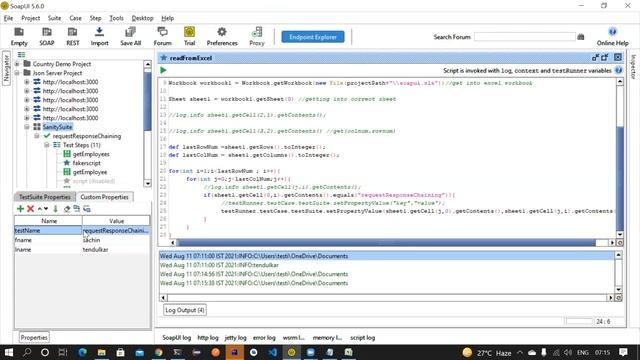The width and height of the screenshot is (640, 360).
Task: Open Preferences from the toolbar
Action: 222,36
